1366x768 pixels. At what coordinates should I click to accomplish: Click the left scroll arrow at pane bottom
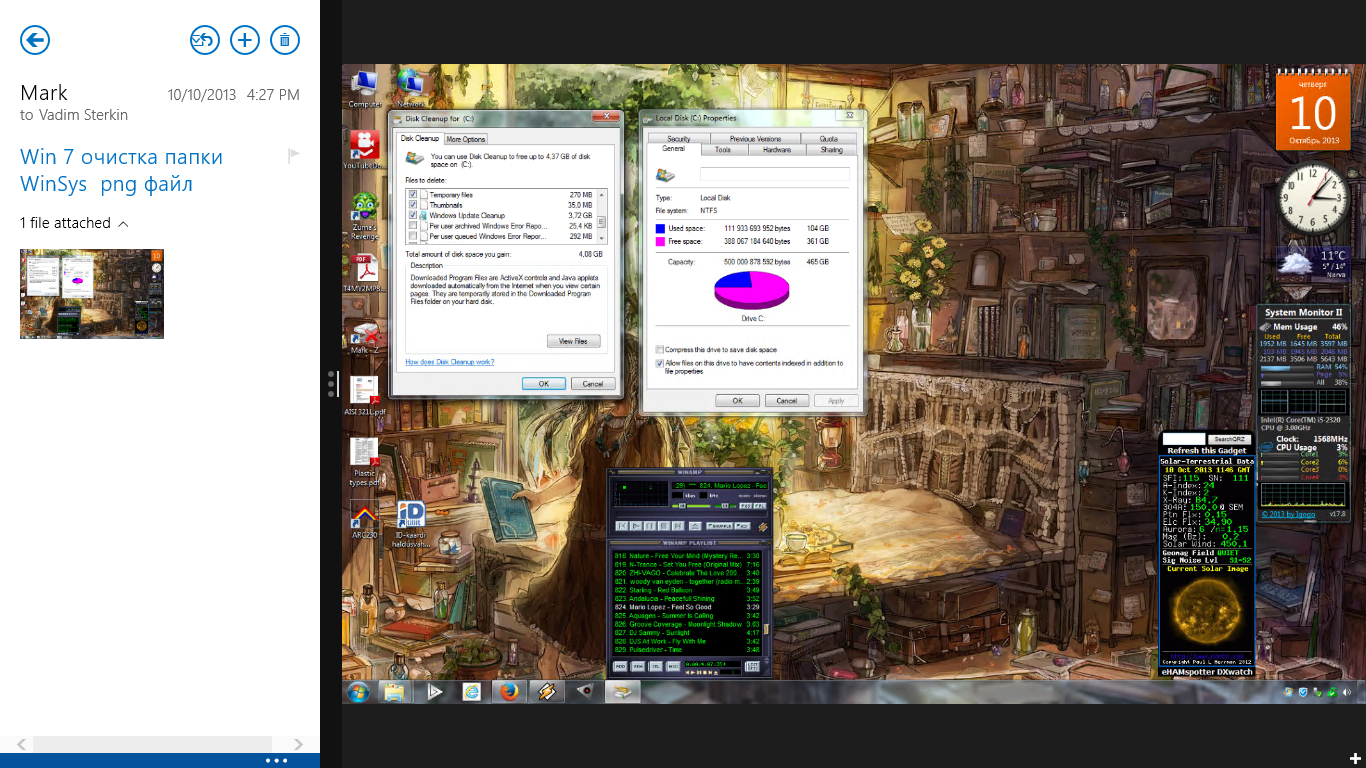coord(21,744)
